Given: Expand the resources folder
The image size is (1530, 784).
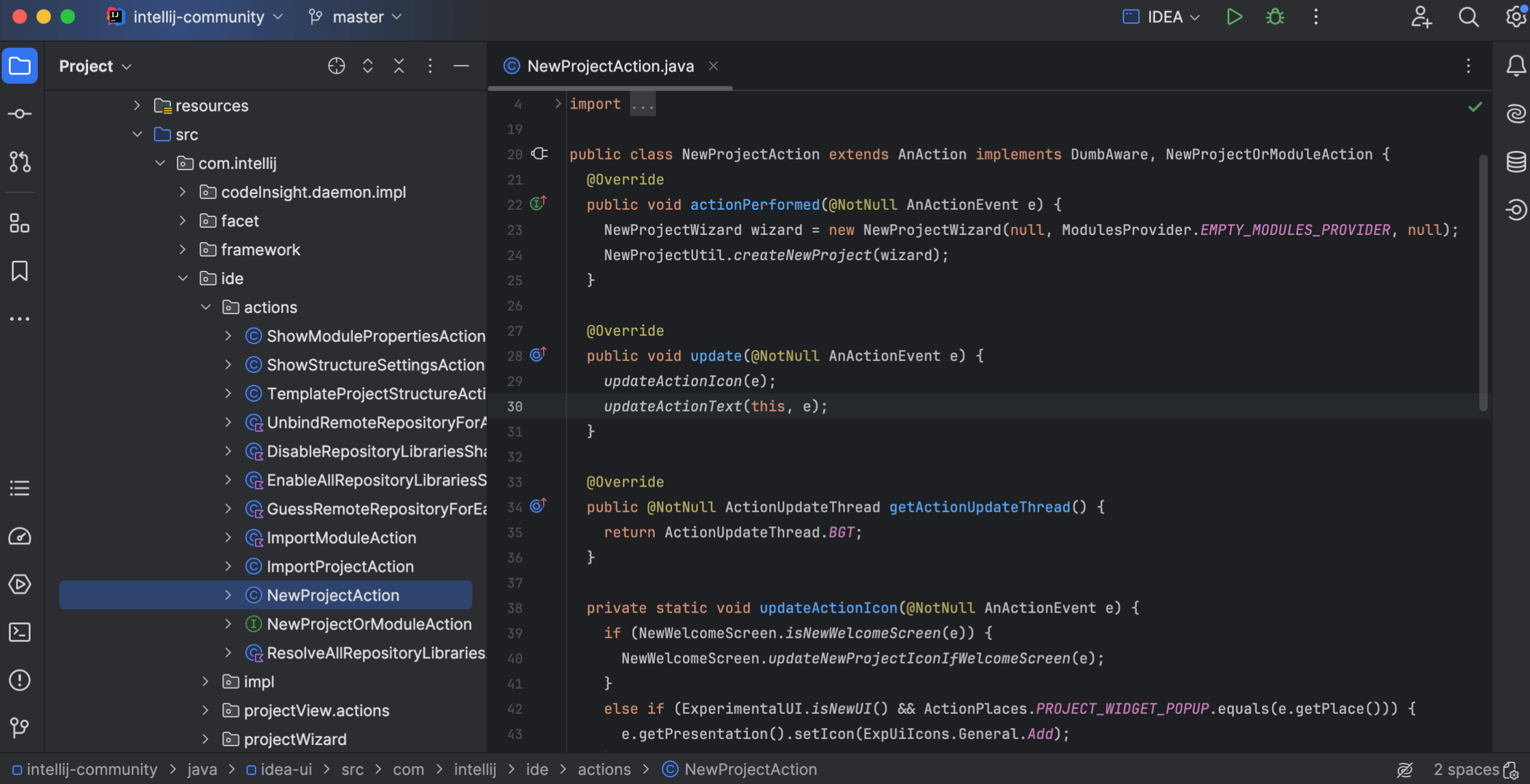Looking at the screenshot, I should coord(137,105).
